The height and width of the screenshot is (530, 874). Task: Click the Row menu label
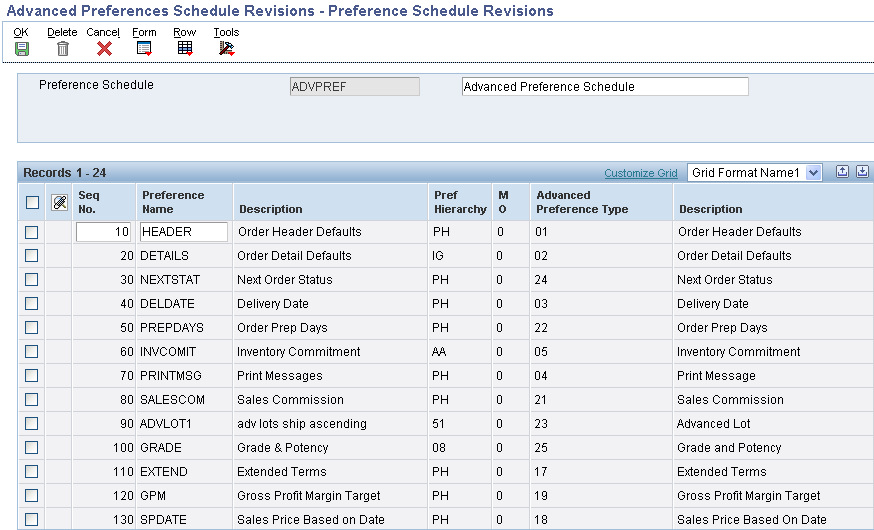tap(184, 32)
